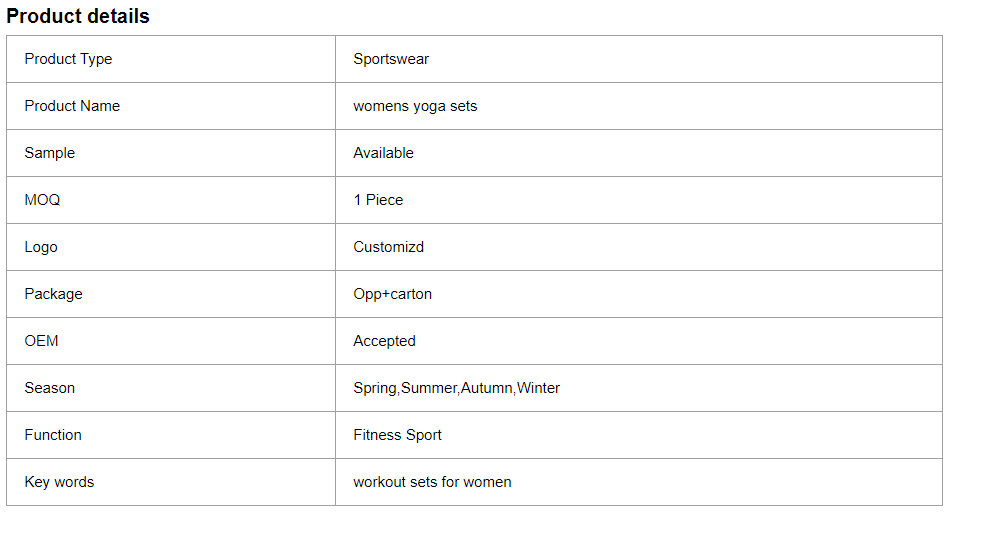Select the Product Name label

tap(72, 106)
